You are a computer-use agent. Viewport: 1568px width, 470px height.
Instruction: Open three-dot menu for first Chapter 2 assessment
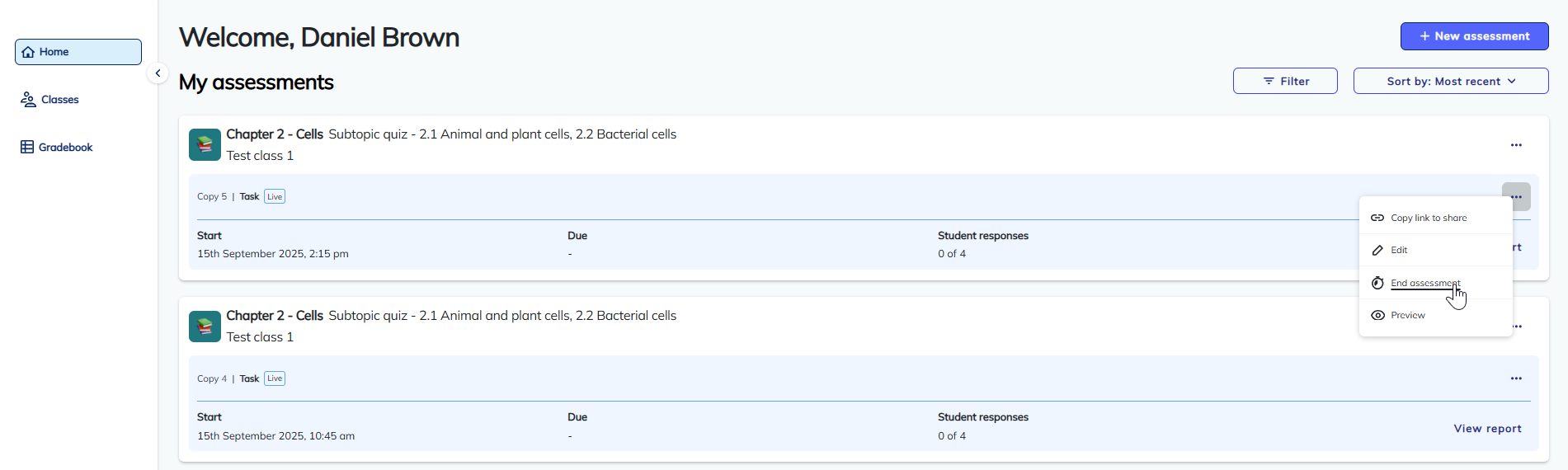(x=1516, y=145)
